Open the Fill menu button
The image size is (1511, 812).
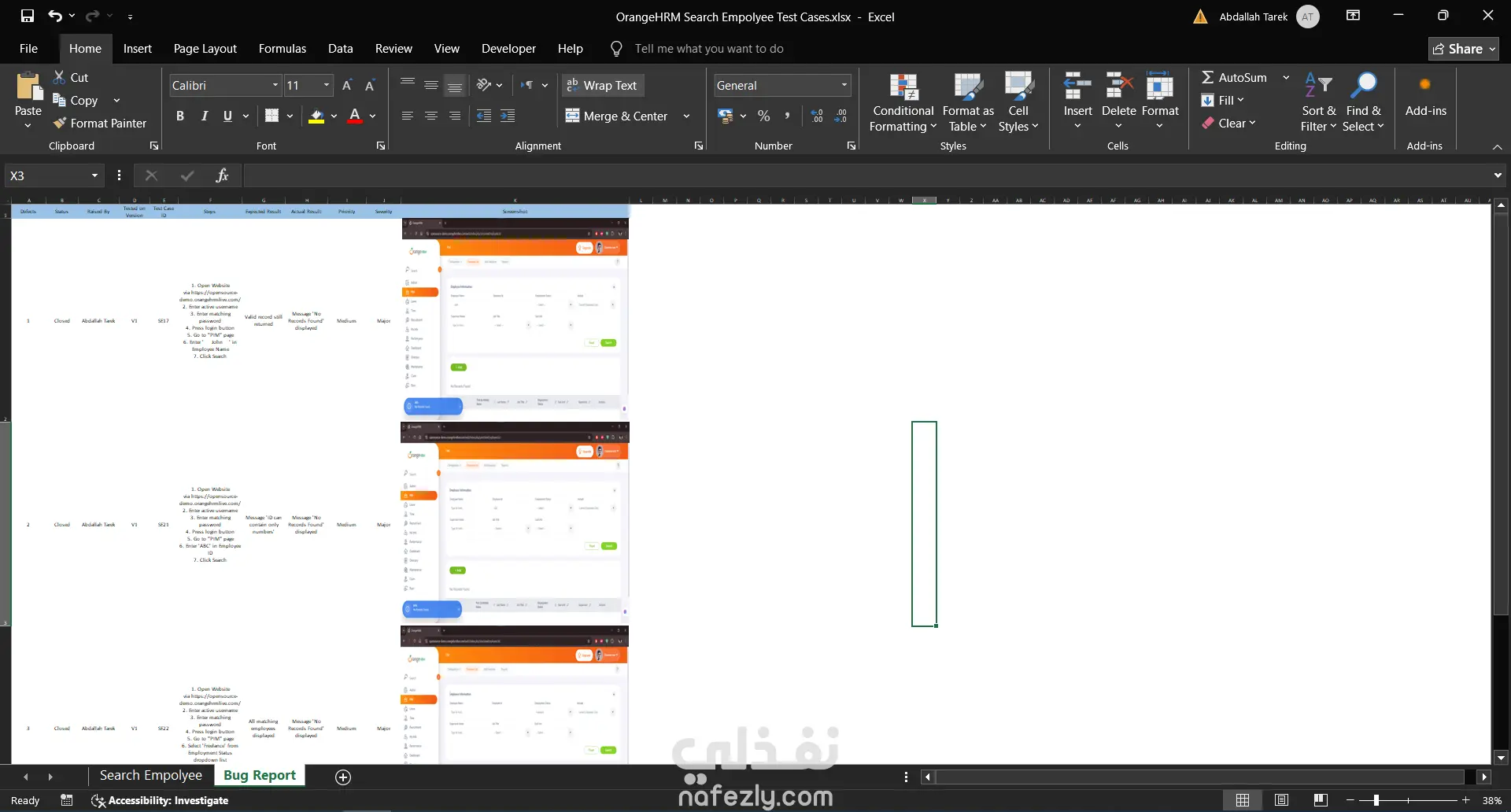pos(1223,100)
